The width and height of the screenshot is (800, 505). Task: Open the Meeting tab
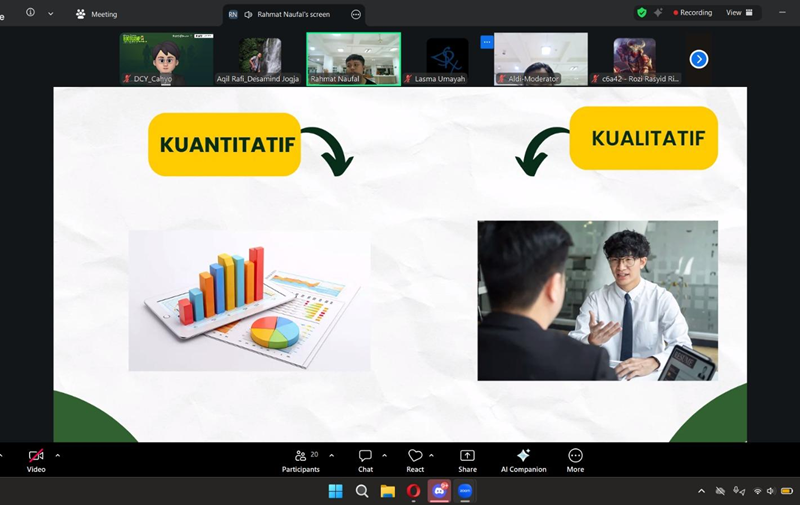[x=96, y=14]
